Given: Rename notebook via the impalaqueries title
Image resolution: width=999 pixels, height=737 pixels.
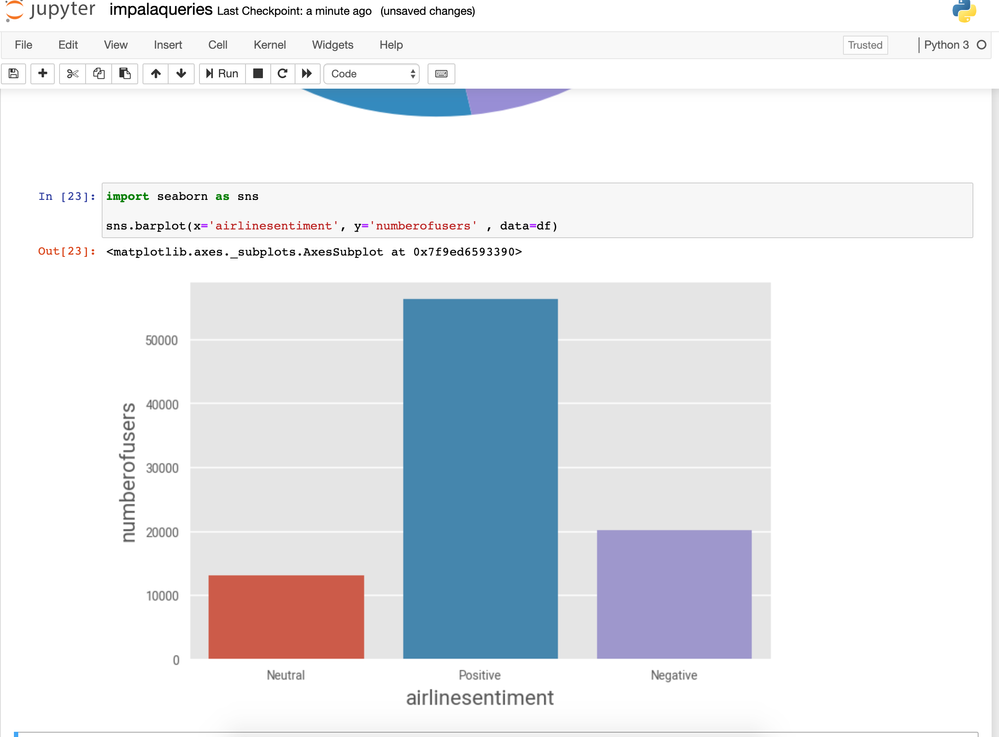Looking at the screenshot, I should click(161, 10).
